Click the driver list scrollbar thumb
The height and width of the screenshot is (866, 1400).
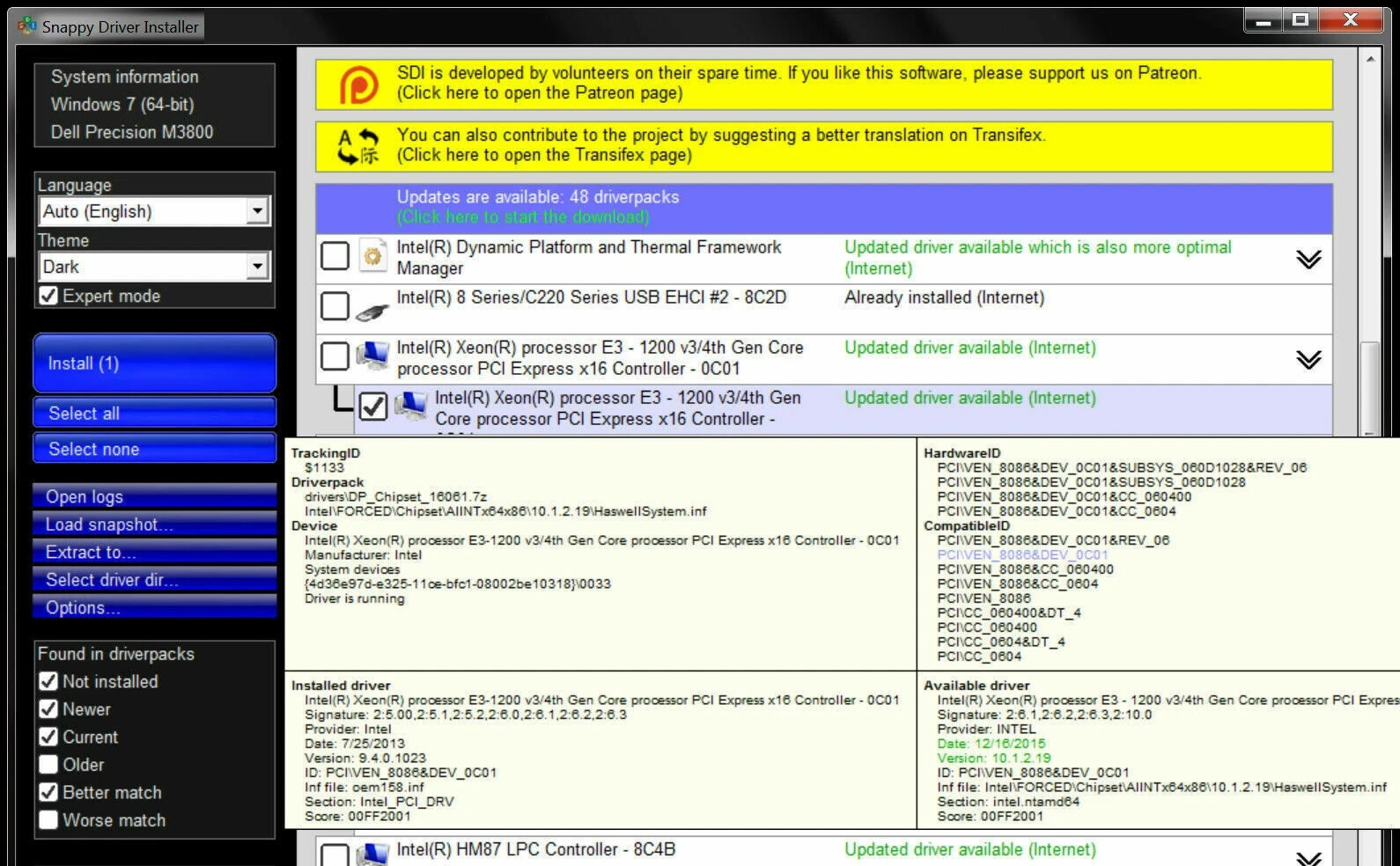click(x=1370, y=387)
